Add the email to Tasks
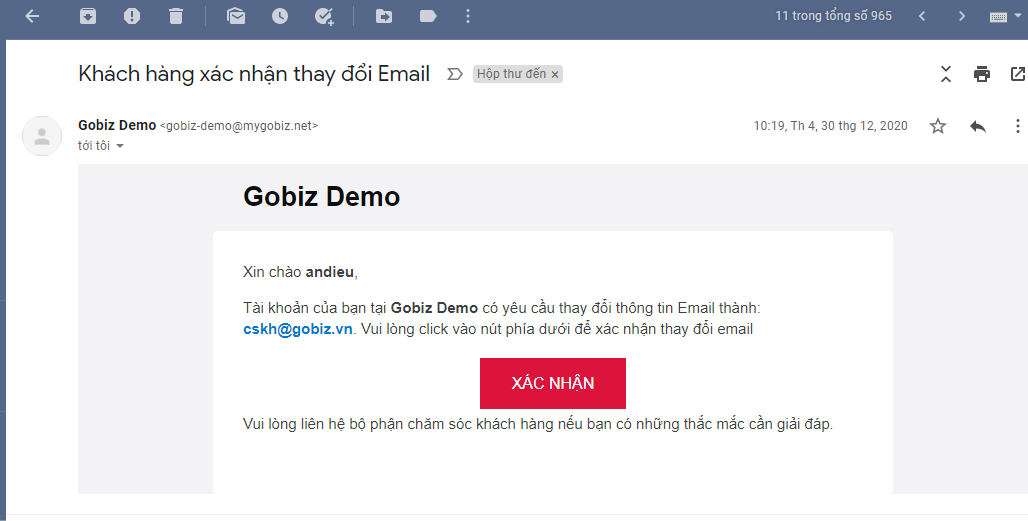This screenshot has width=1028, height=521. pos(324,16)
